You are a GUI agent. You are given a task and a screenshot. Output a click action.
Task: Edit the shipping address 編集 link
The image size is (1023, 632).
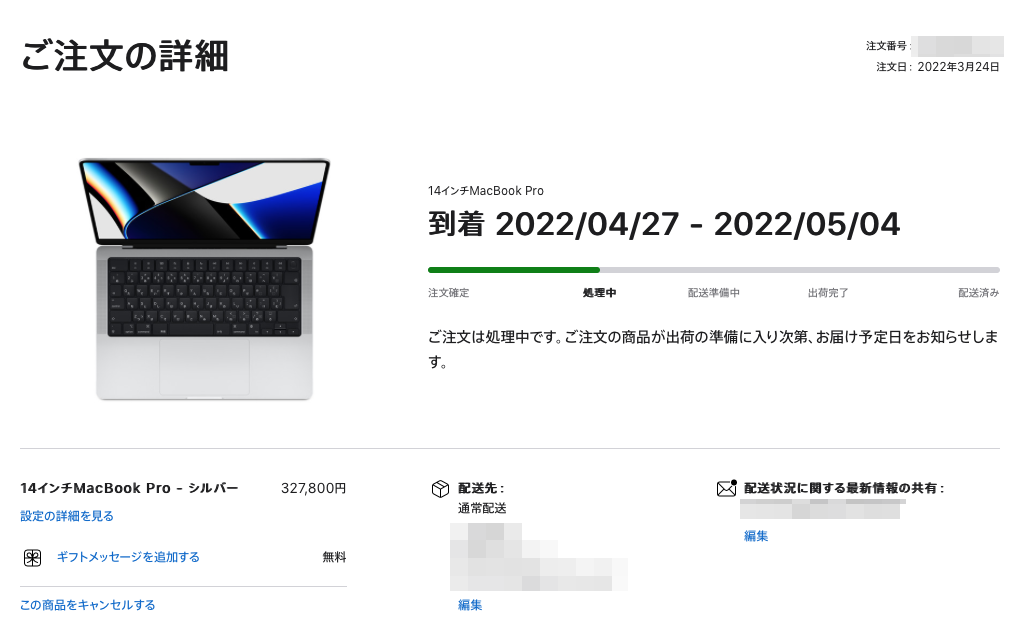pos(470,605)
